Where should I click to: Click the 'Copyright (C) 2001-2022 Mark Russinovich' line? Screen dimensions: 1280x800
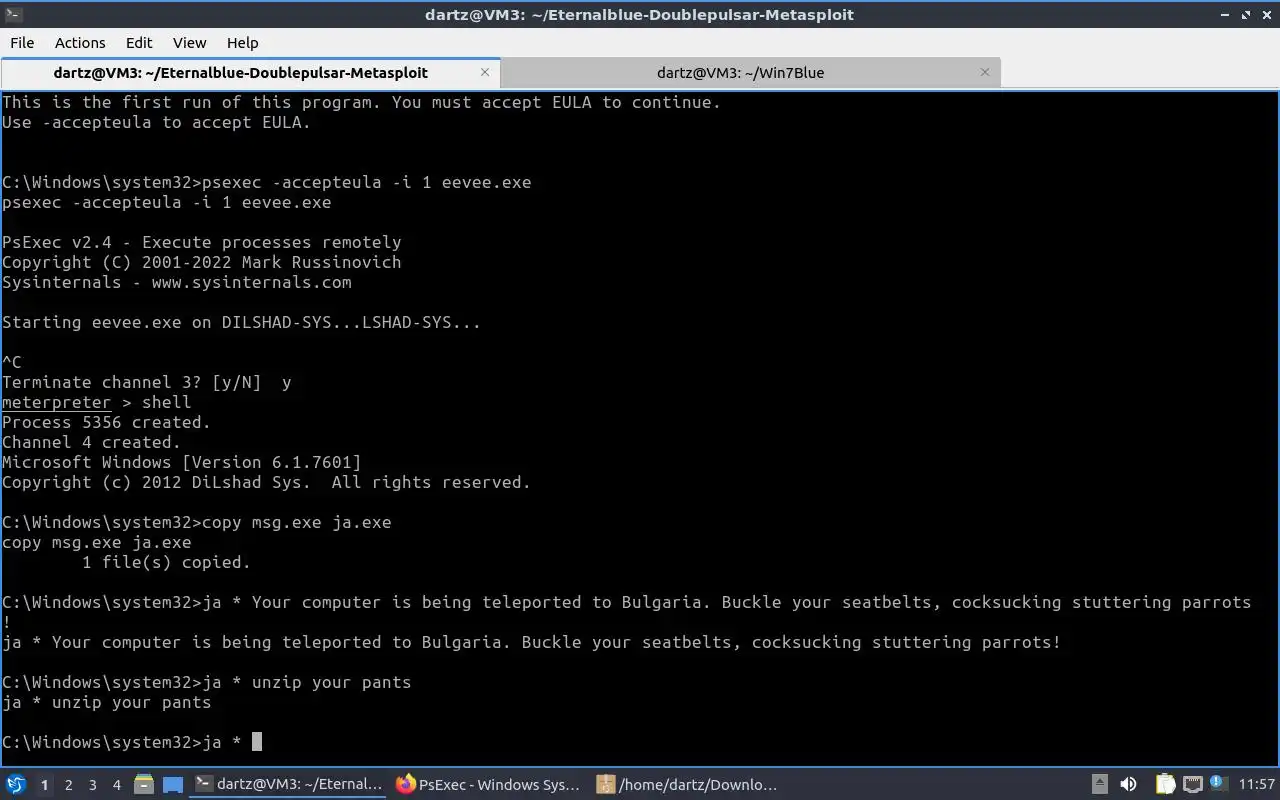coord(202,262)
